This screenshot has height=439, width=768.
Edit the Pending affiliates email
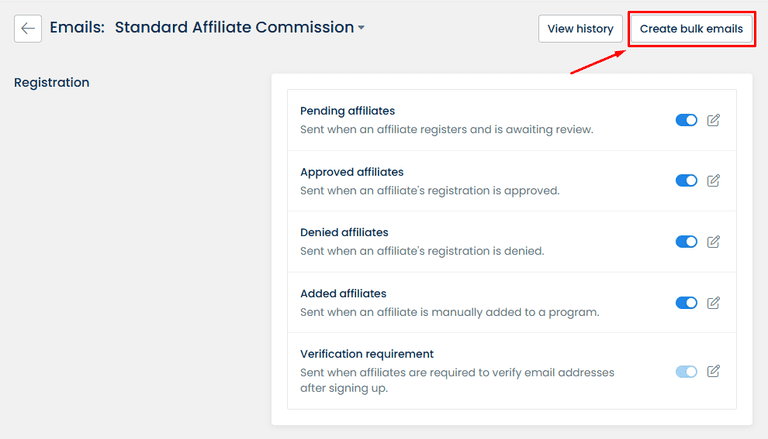713,120
